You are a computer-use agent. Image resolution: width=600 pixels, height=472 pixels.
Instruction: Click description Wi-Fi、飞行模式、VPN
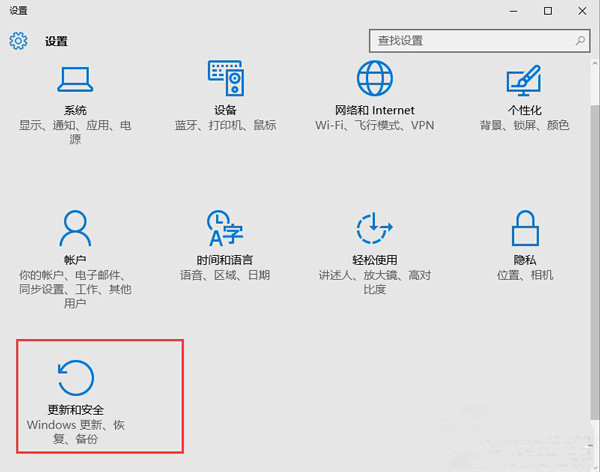tap(375, 125)
